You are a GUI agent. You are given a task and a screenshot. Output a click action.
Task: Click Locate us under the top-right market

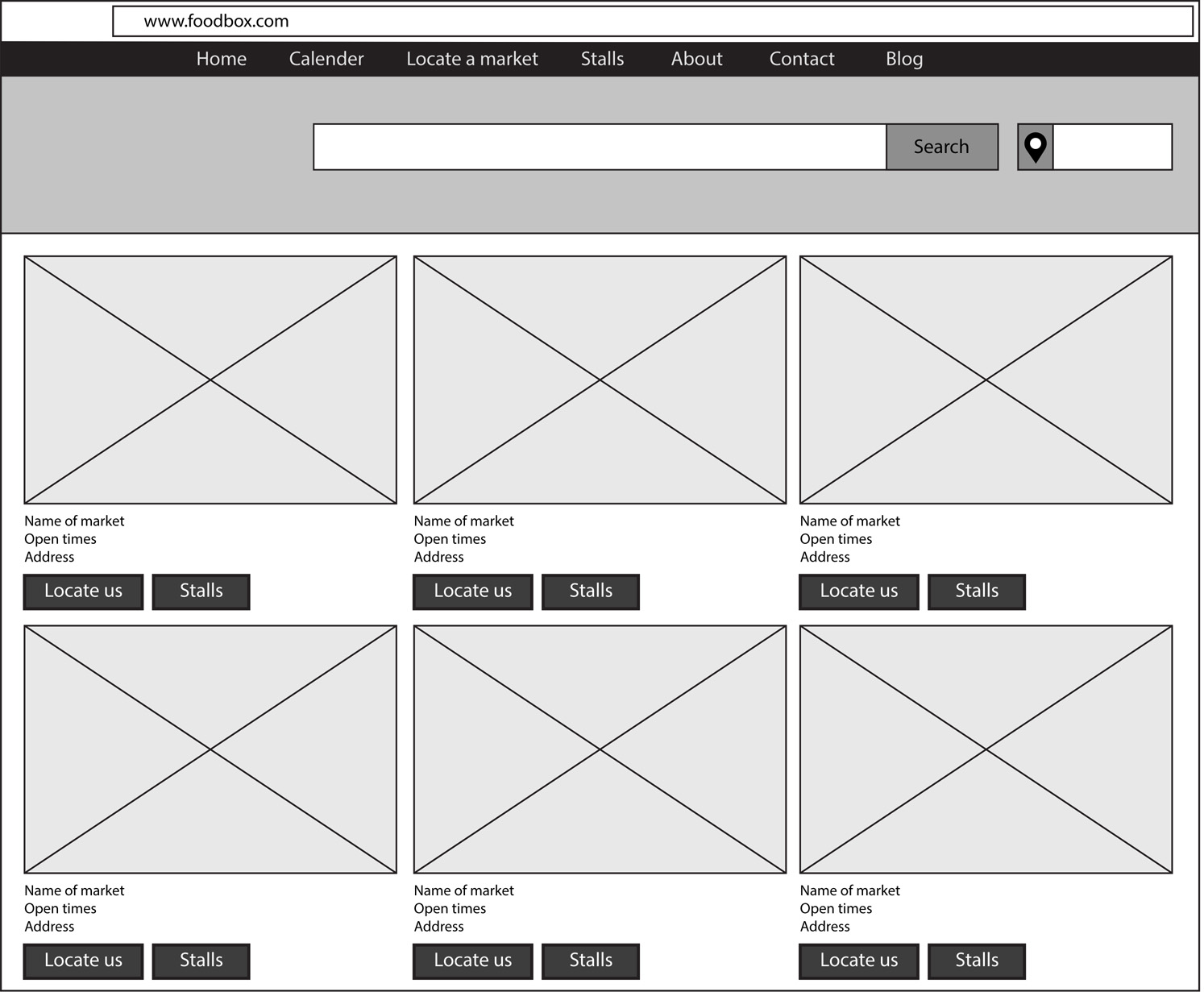click(859, 591)
